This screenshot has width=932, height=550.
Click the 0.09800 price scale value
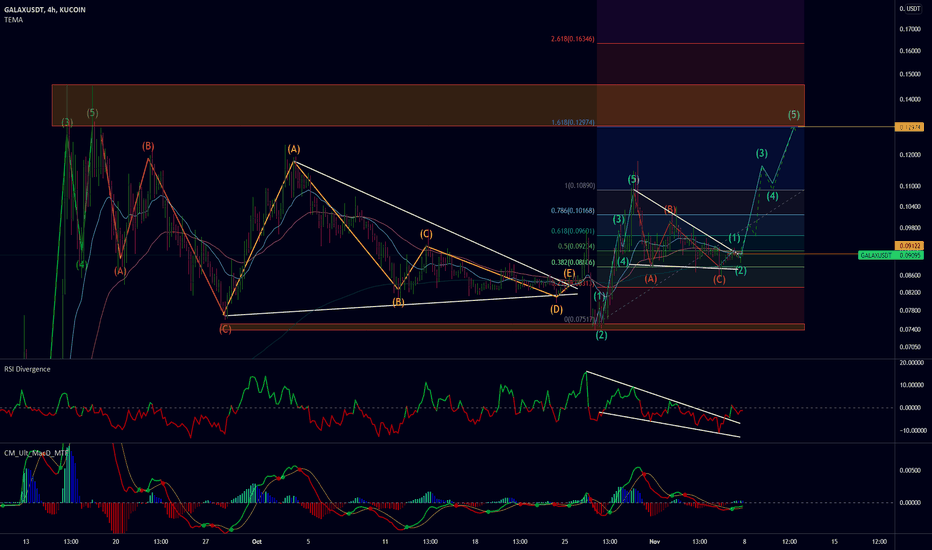tap(910, 228)
